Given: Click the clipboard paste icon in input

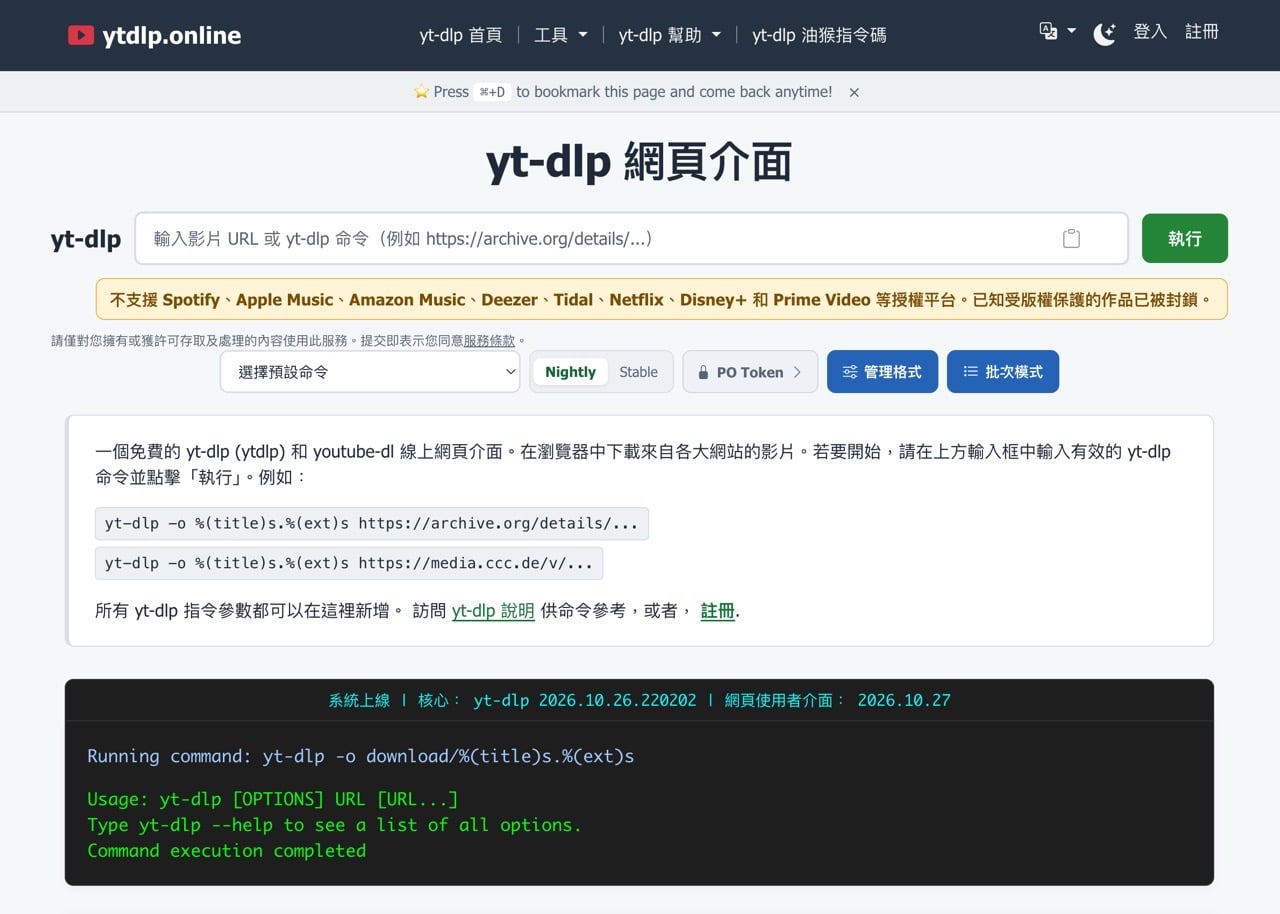Looking at the screenshot, I should (x=1071, y=238).
